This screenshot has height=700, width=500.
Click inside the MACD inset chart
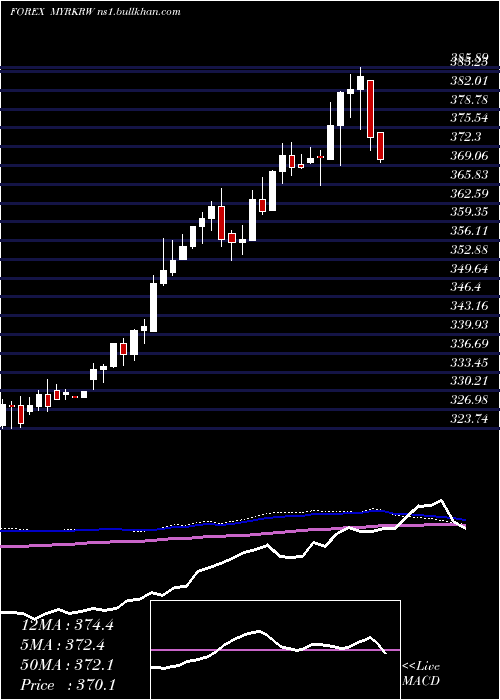[275, 650]
